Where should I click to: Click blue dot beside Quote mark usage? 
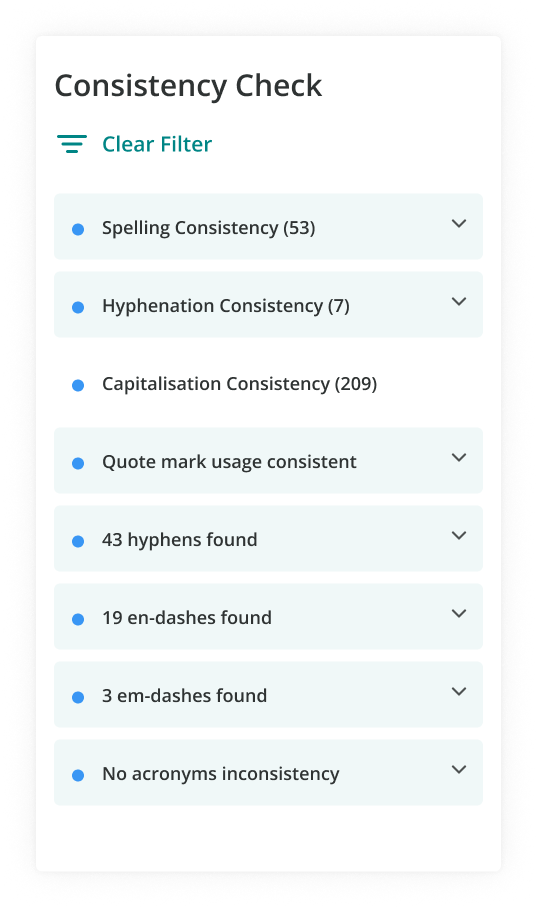[78, 463]
